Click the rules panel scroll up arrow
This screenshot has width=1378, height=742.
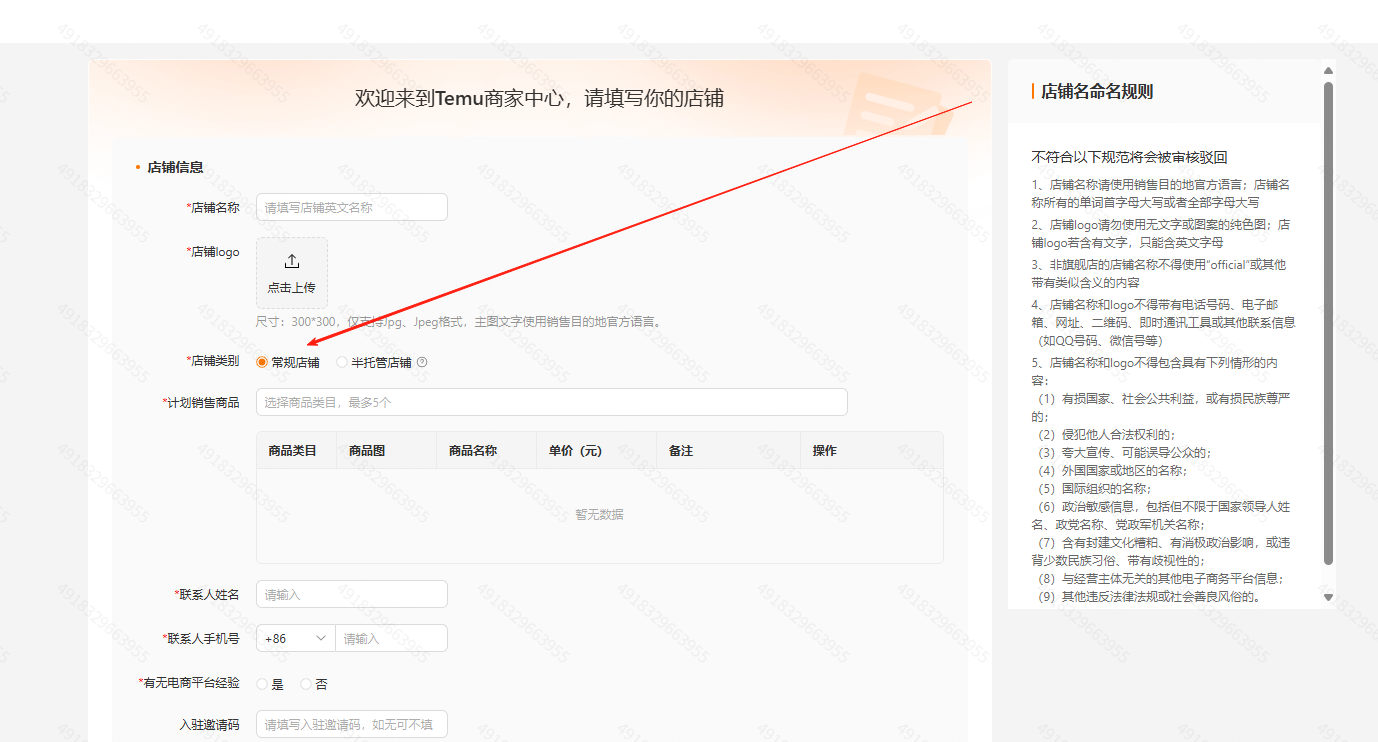click(1328, 70)
